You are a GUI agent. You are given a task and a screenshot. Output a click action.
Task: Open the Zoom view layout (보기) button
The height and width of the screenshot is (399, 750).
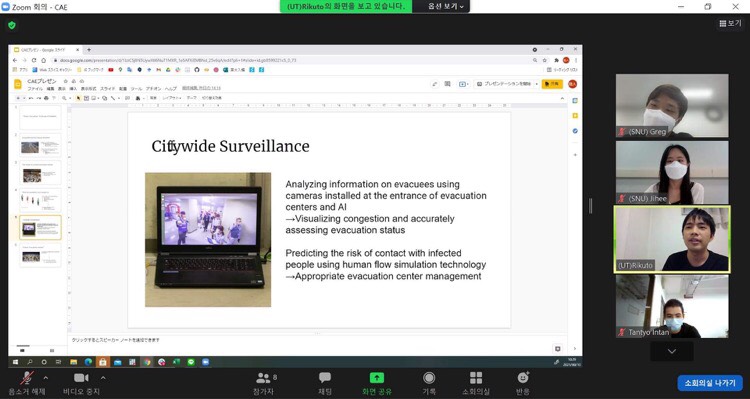tap(730, 23)
